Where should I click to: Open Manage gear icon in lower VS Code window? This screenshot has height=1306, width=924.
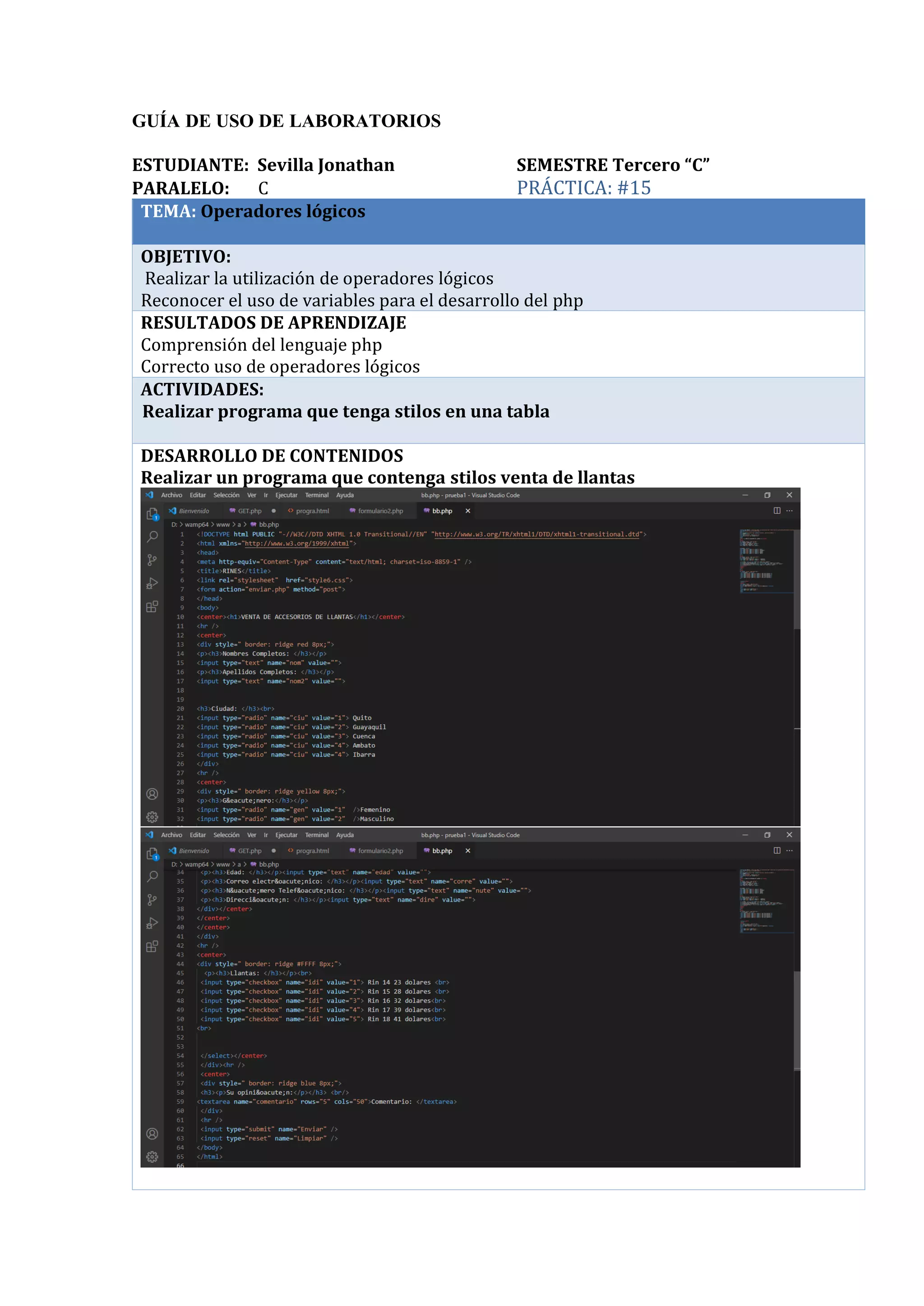pos(152,1157)
